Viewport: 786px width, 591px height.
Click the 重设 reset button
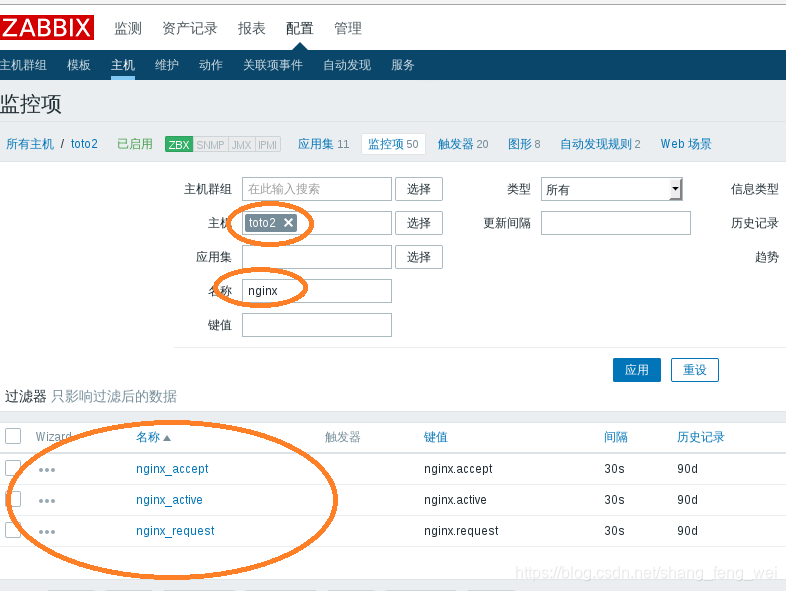pos(695,370)
